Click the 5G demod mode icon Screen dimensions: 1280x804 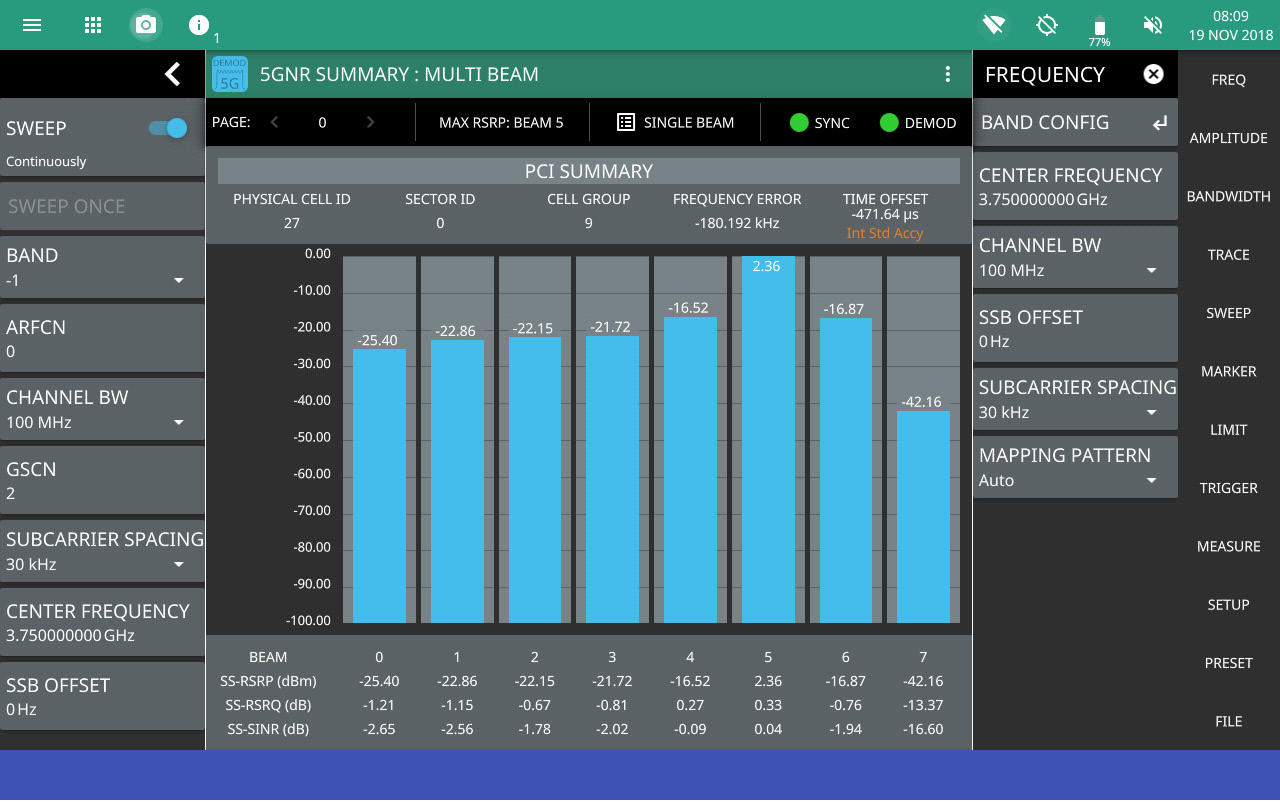click(230, 74)
